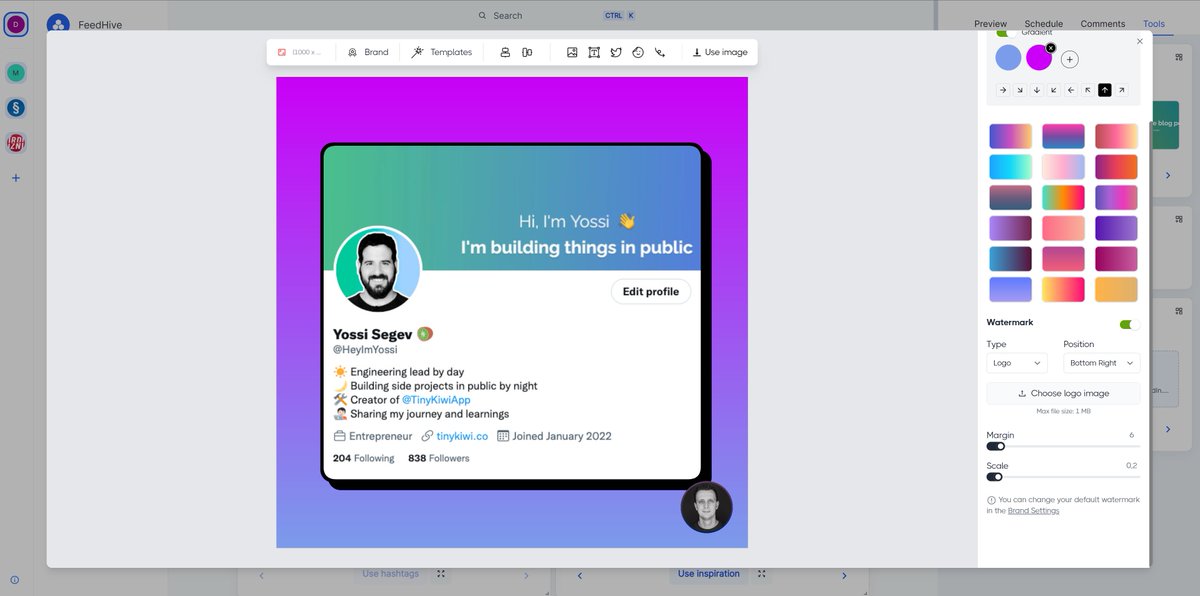Click the curved arrow shape icon
This screenshot has height=596, width=1200.
coord(660,52)
